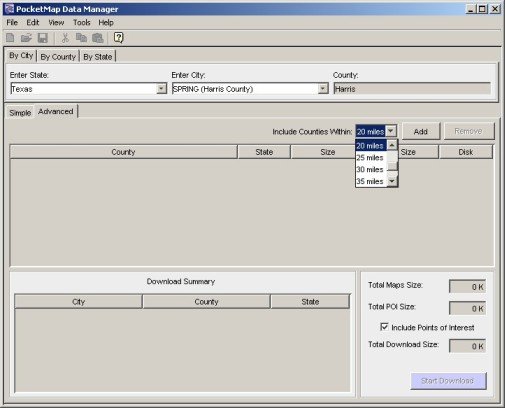505x408 pixels.
Task: Close the PocketMap Data Manager window
Action: [x=495, y=9]
